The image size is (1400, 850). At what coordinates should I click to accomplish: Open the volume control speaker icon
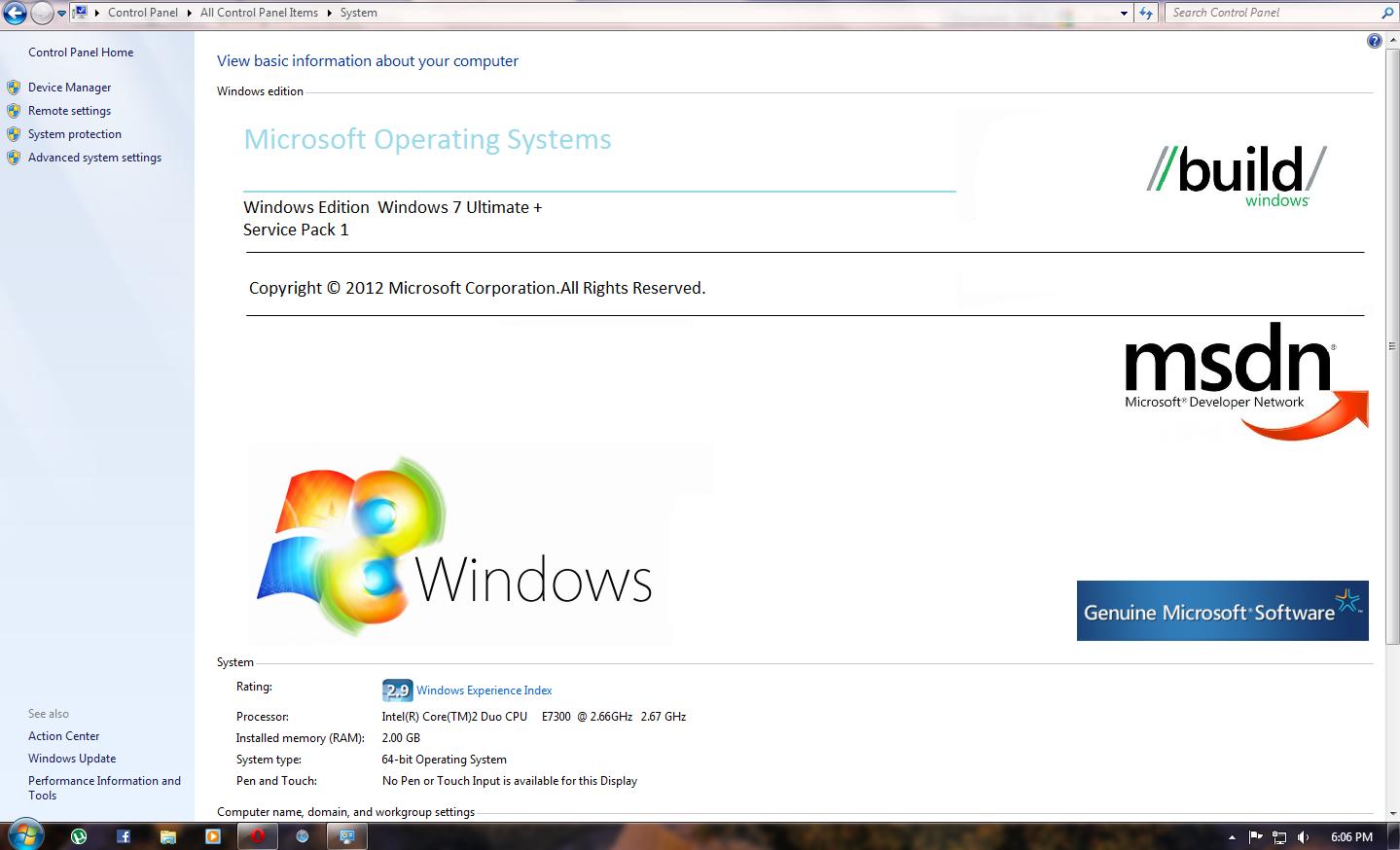point(1303,835)
